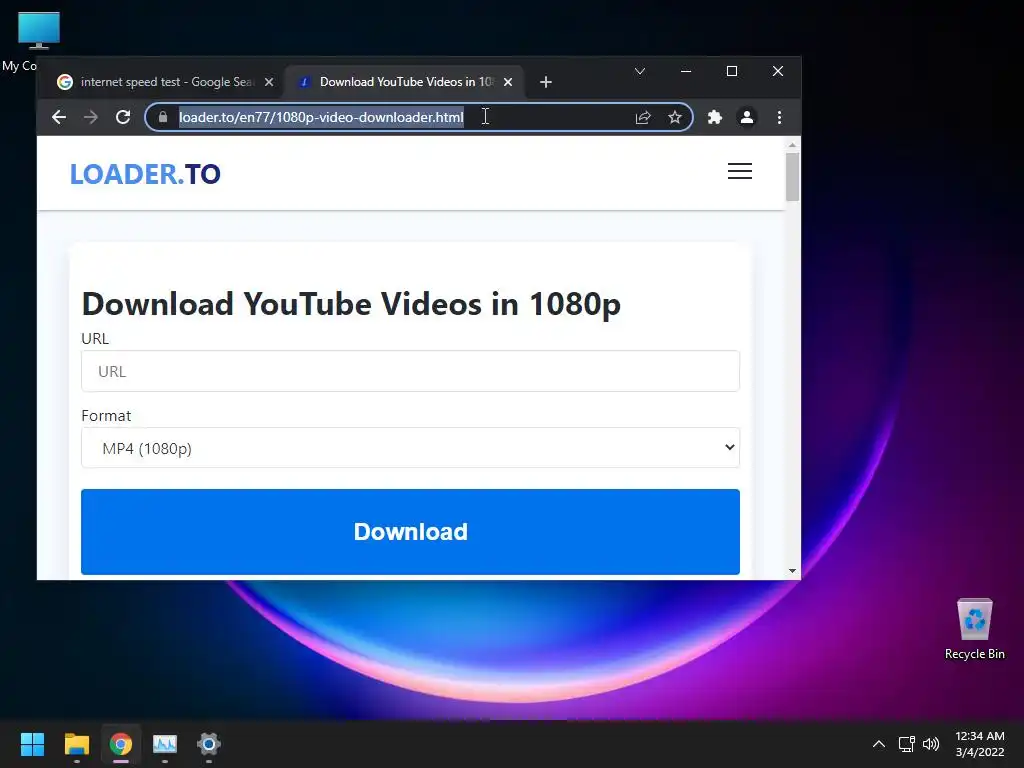Click the address bar URL text
Image resolution: width=1024 pixels, height=768 pixels.
321,117
